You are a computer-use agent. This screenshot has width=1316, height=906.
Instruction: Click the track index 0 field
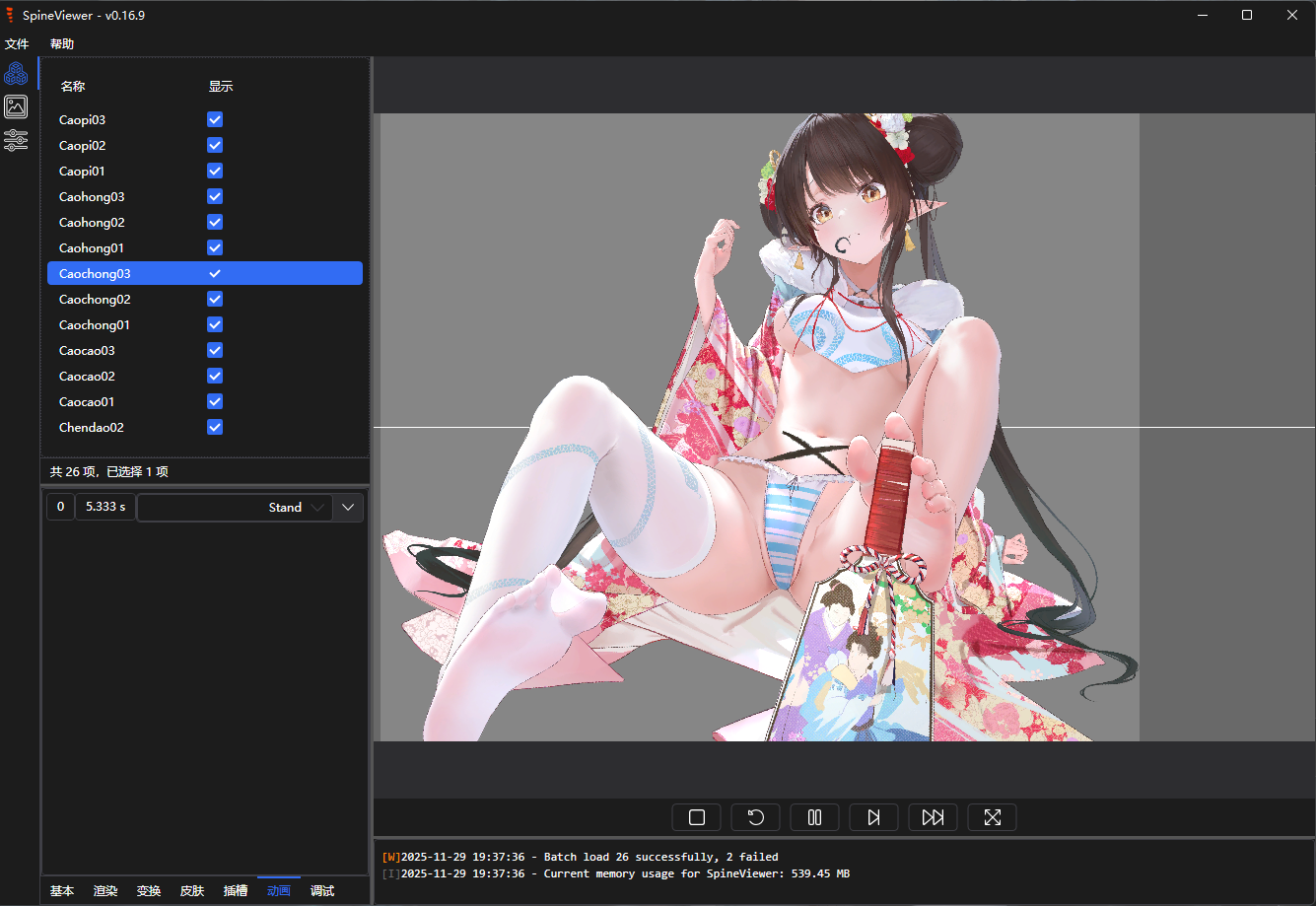pyautogui.click(x=60, y=507)
